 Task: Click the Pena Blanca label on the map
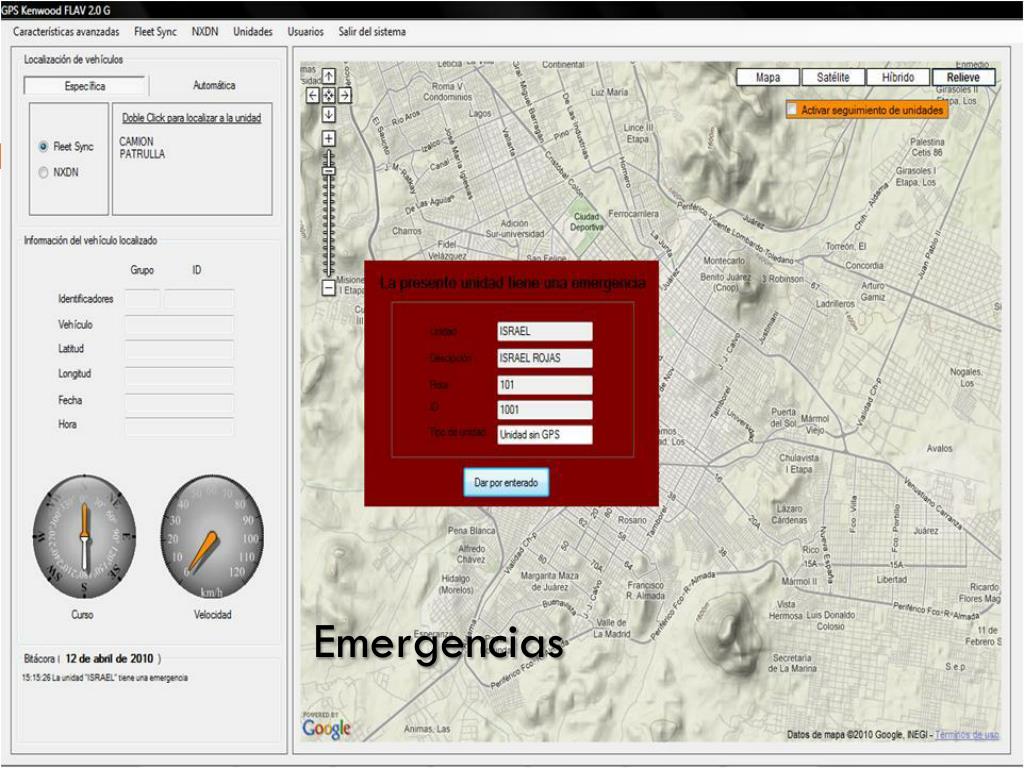point(472,530)
